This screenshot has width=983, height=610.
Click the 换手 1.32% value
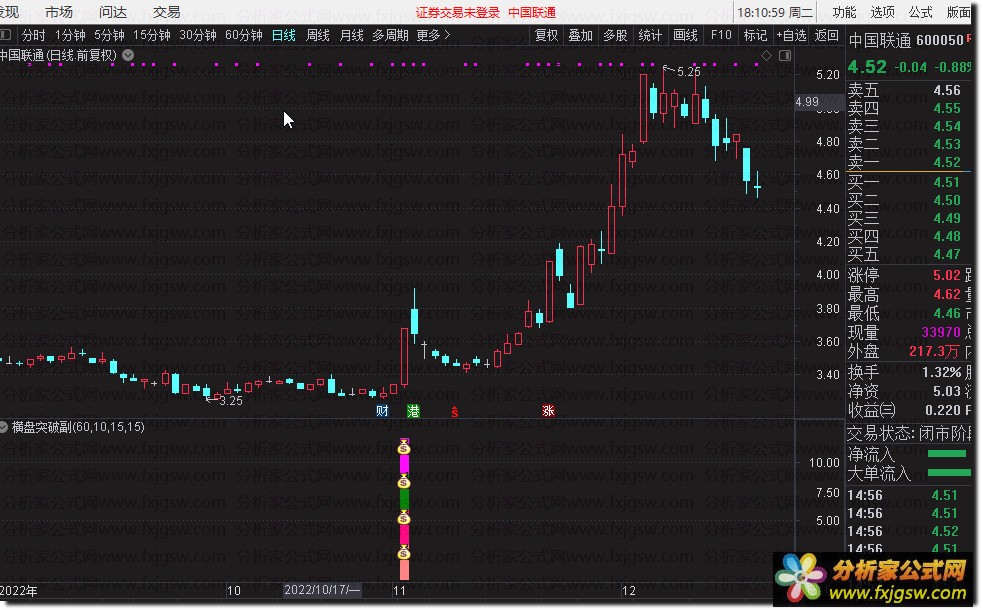942,372
